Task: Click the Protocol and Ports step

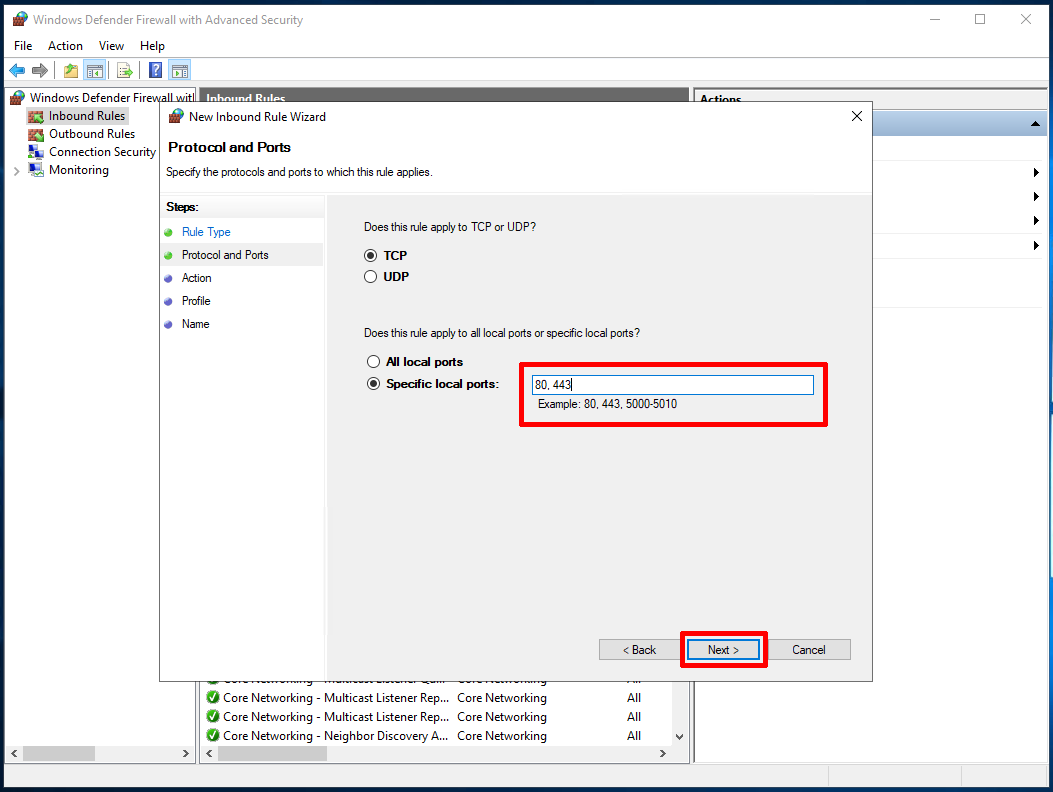Action: (225, 255)
